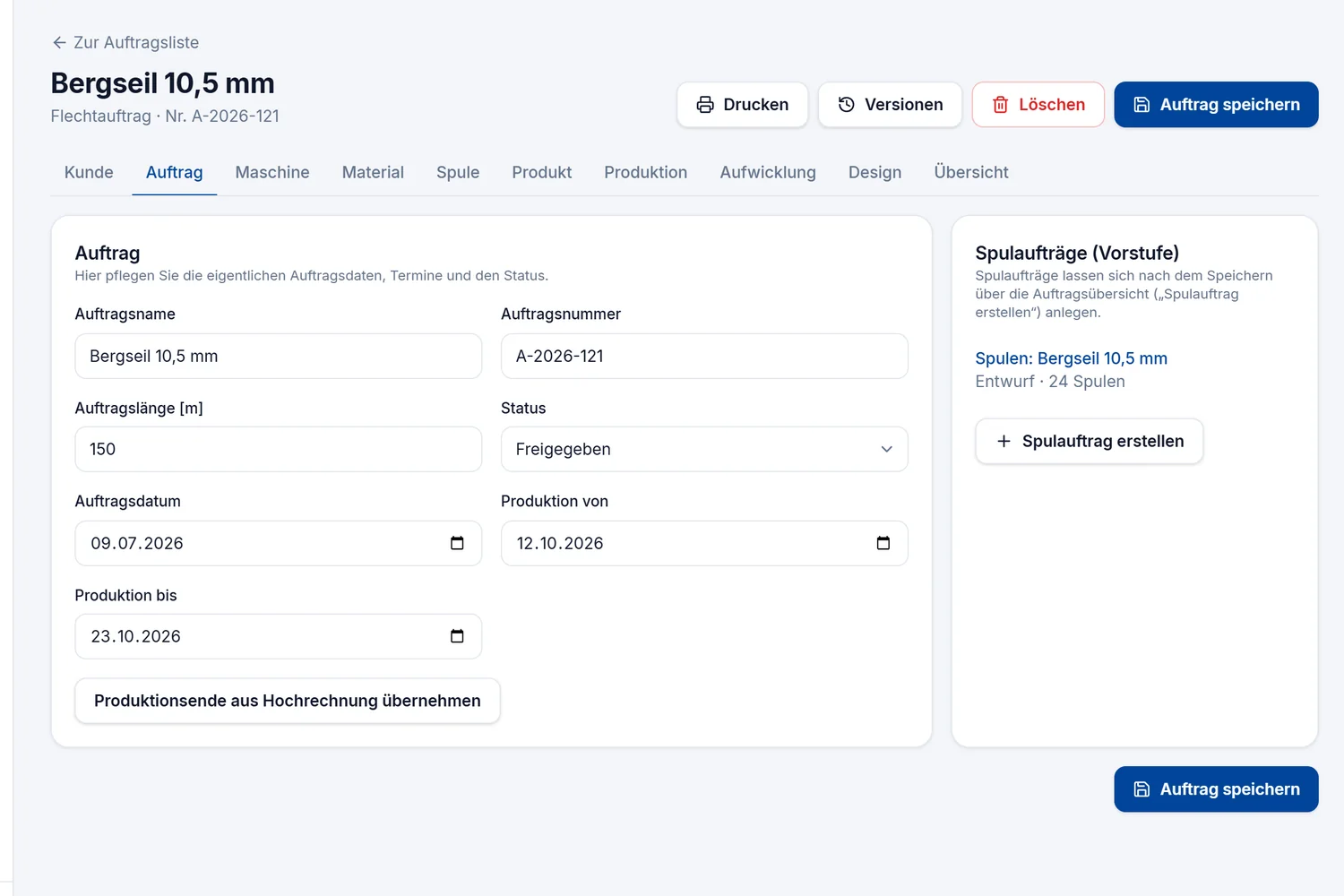Follow the Zur Auftragsliste link
The image size is (1344, 896).
point(125,42)
